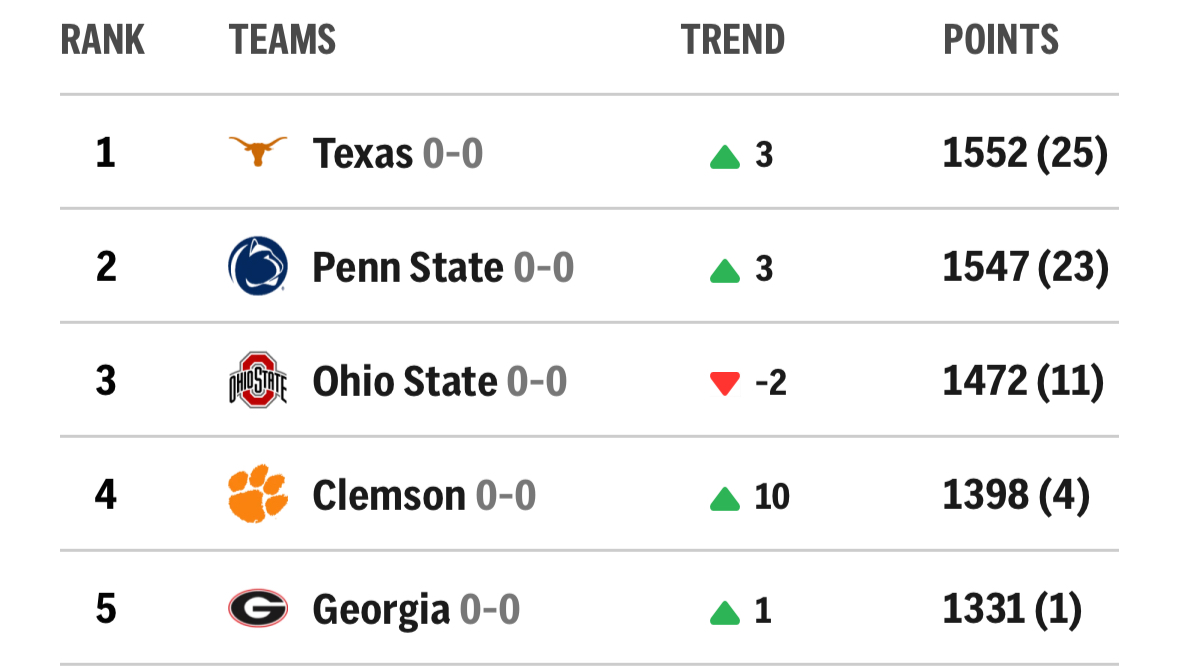1179x667 pixels.
Task: Click Ohio State's red down trend arrow
Action: pyautogui.click(x=725, y=382)
